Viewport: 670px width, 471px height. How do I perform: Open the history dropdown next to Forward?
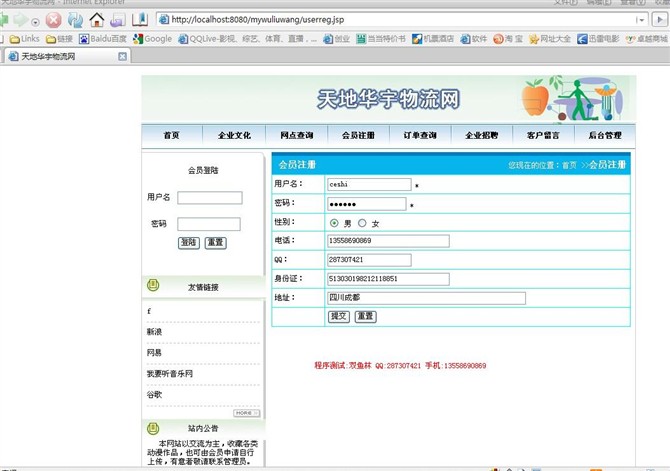click(35, 21)
